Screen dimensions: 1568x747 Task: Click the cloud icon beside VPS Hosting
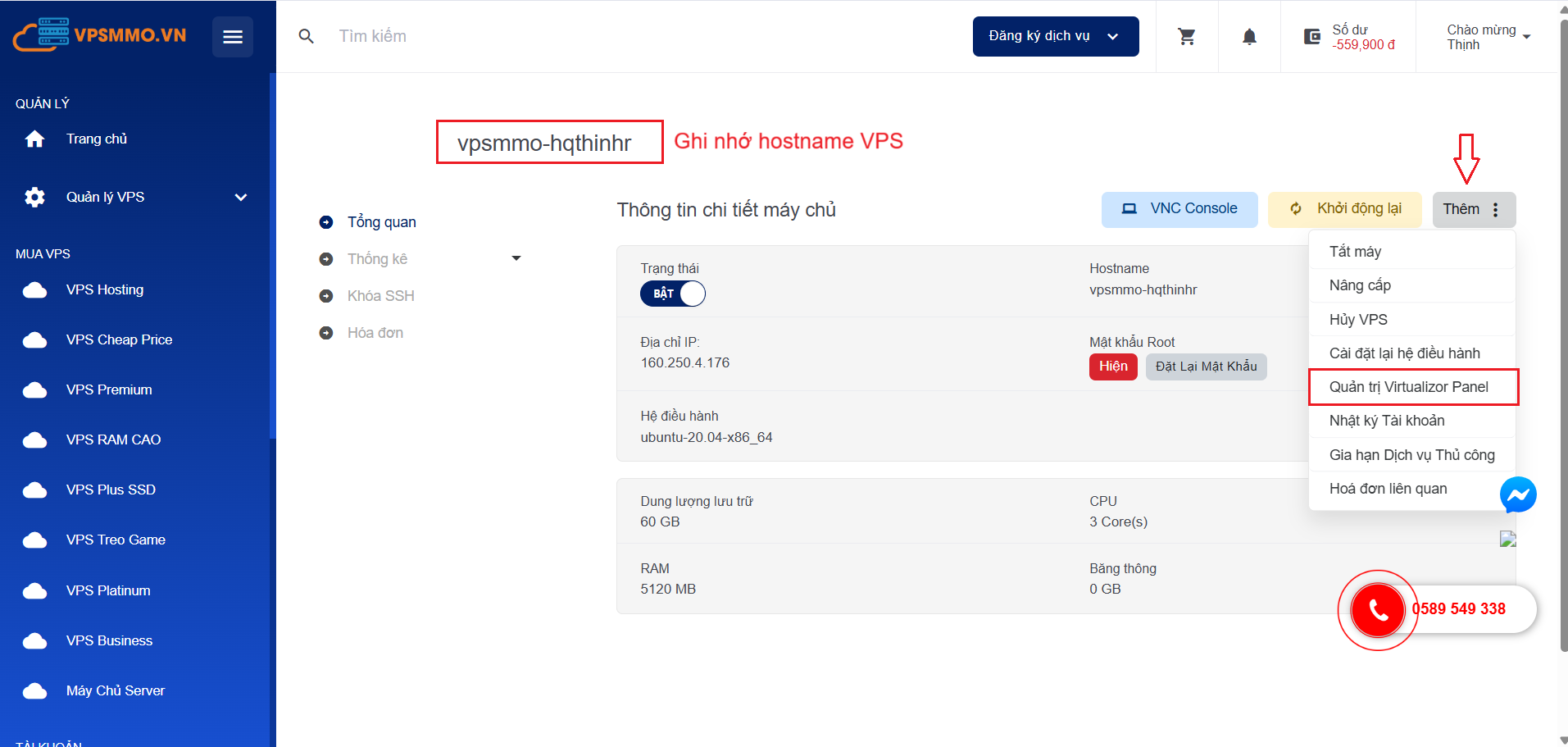(34, 290)
